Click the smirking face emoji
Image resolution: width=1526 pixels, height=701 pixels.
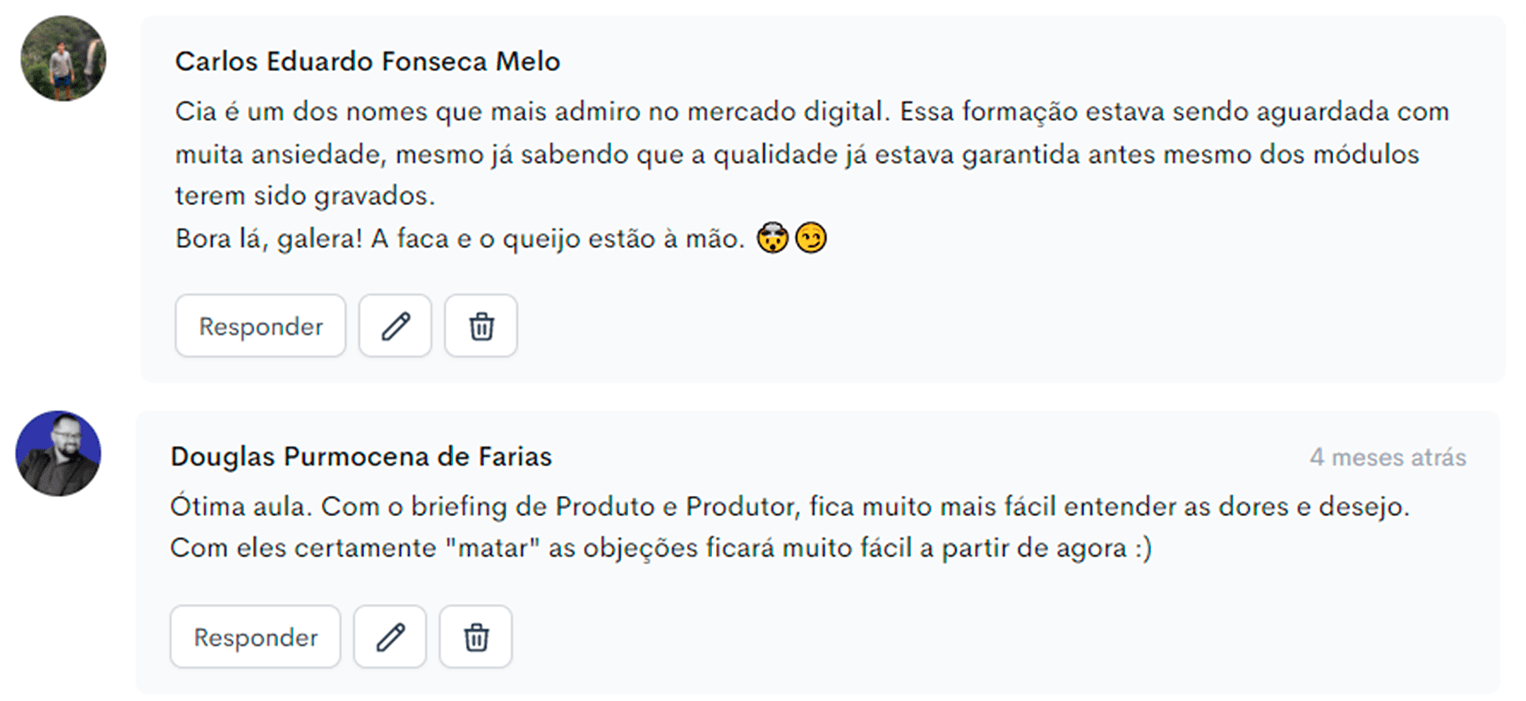[811, 239]
